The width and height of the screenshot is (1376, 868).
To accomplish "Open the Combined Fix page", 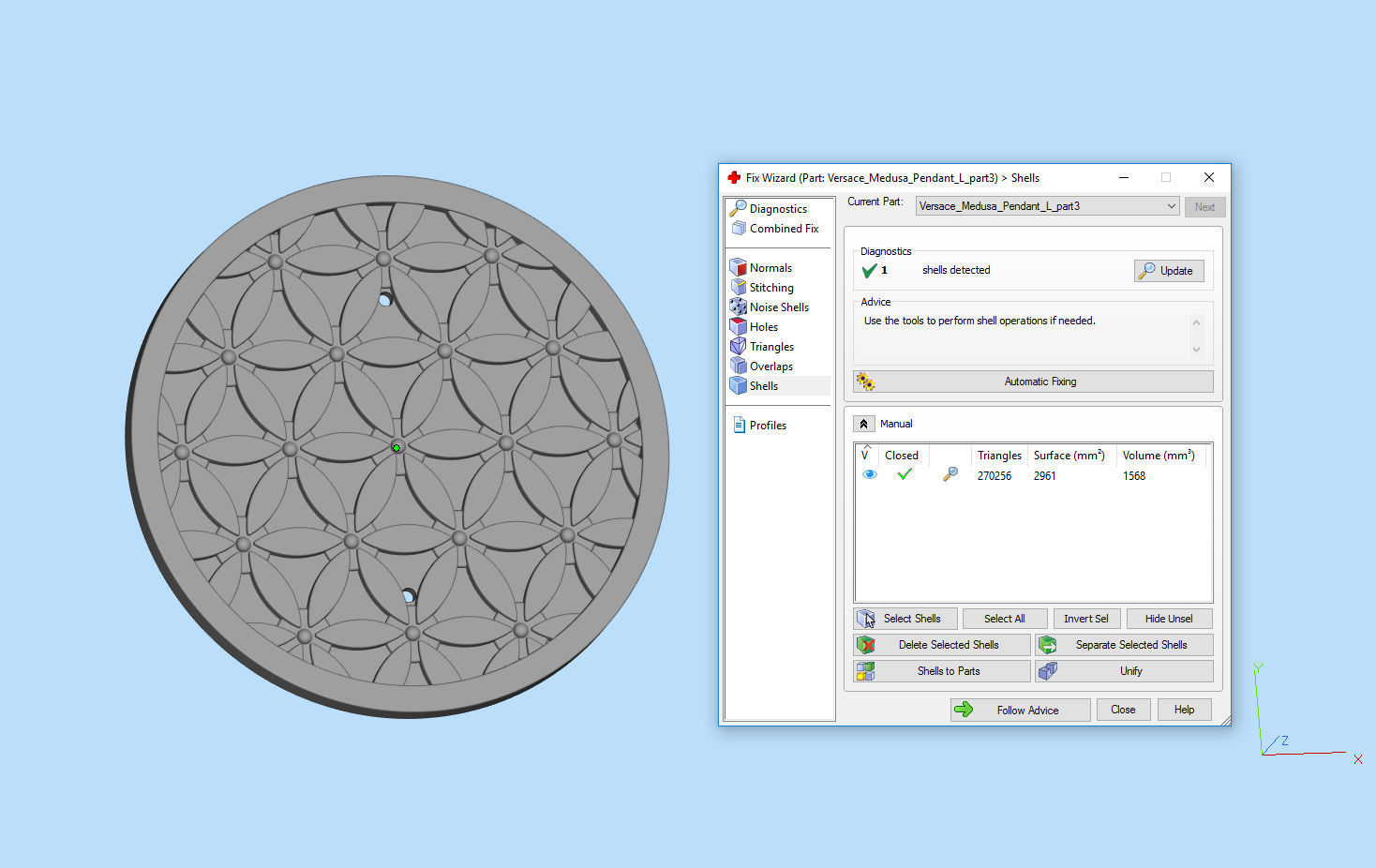I will tap(775, 229).
